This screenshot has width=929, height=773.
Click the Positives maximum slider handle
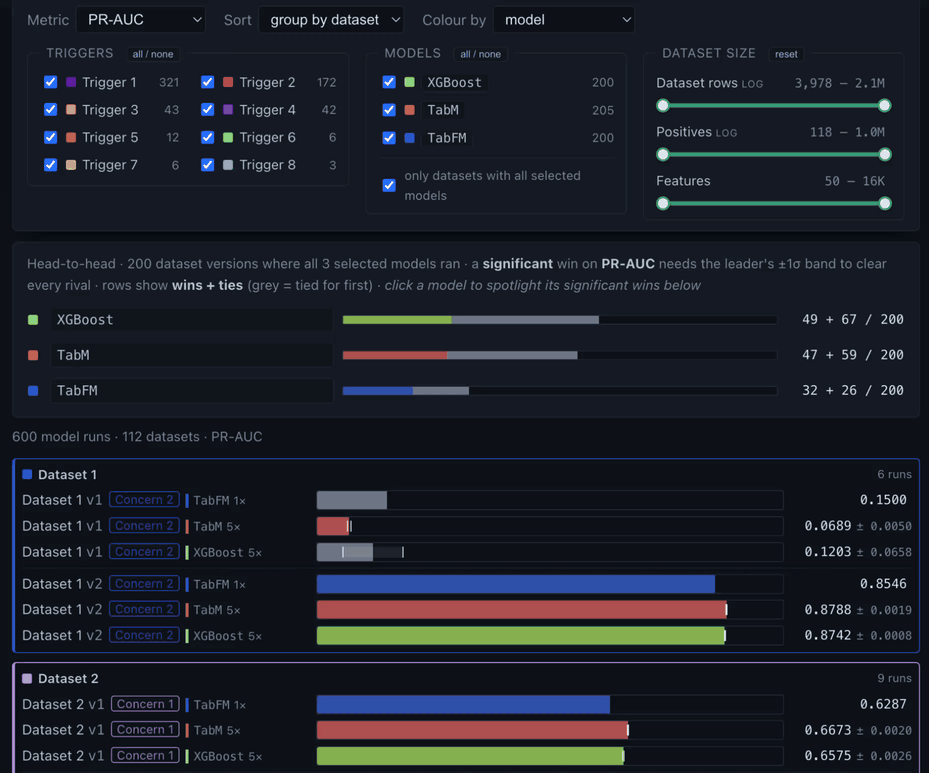[x=885, y=155]
